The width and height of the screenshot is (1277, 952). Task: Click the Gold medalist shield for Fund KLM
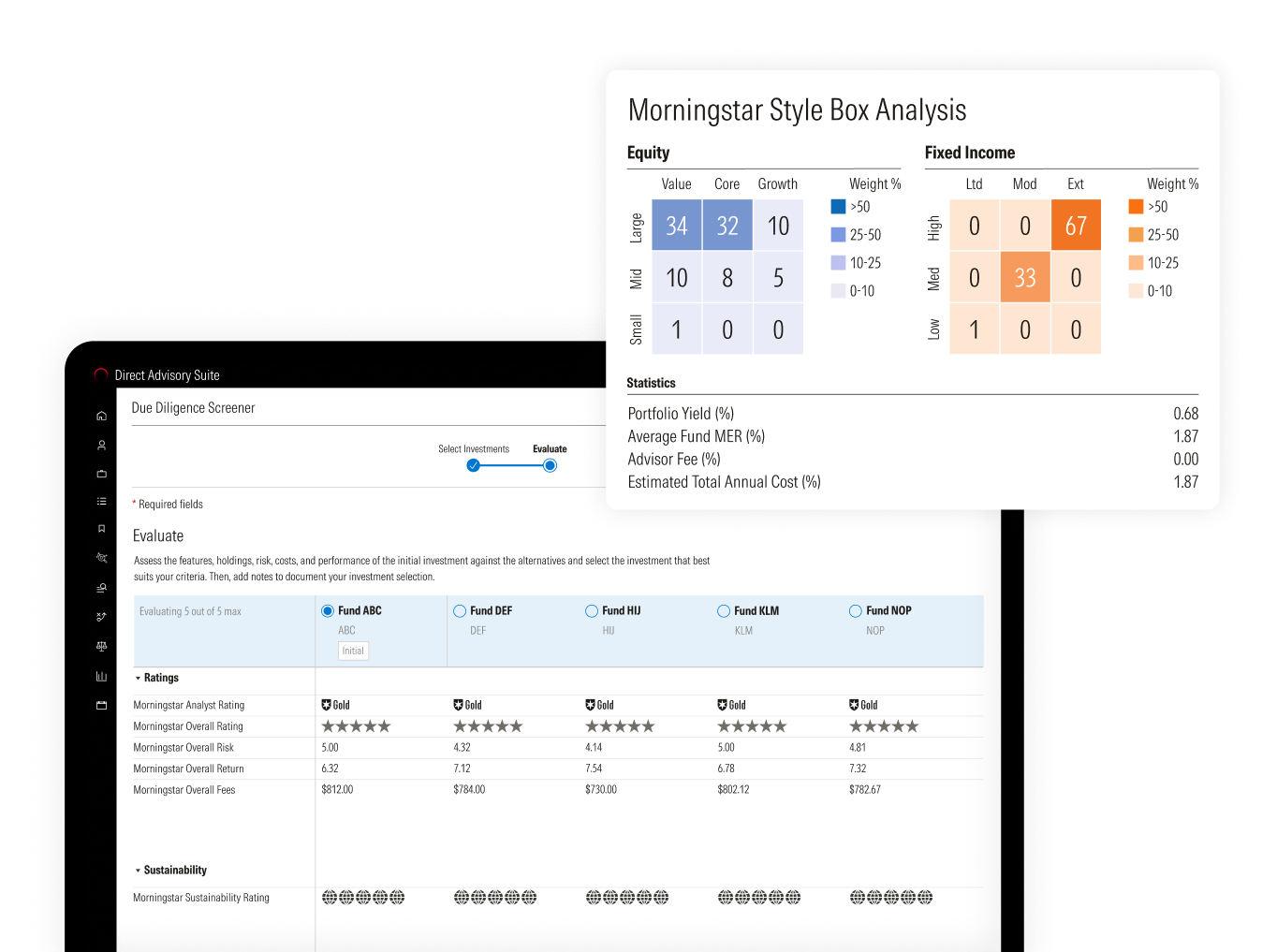[x=722, y=705]
